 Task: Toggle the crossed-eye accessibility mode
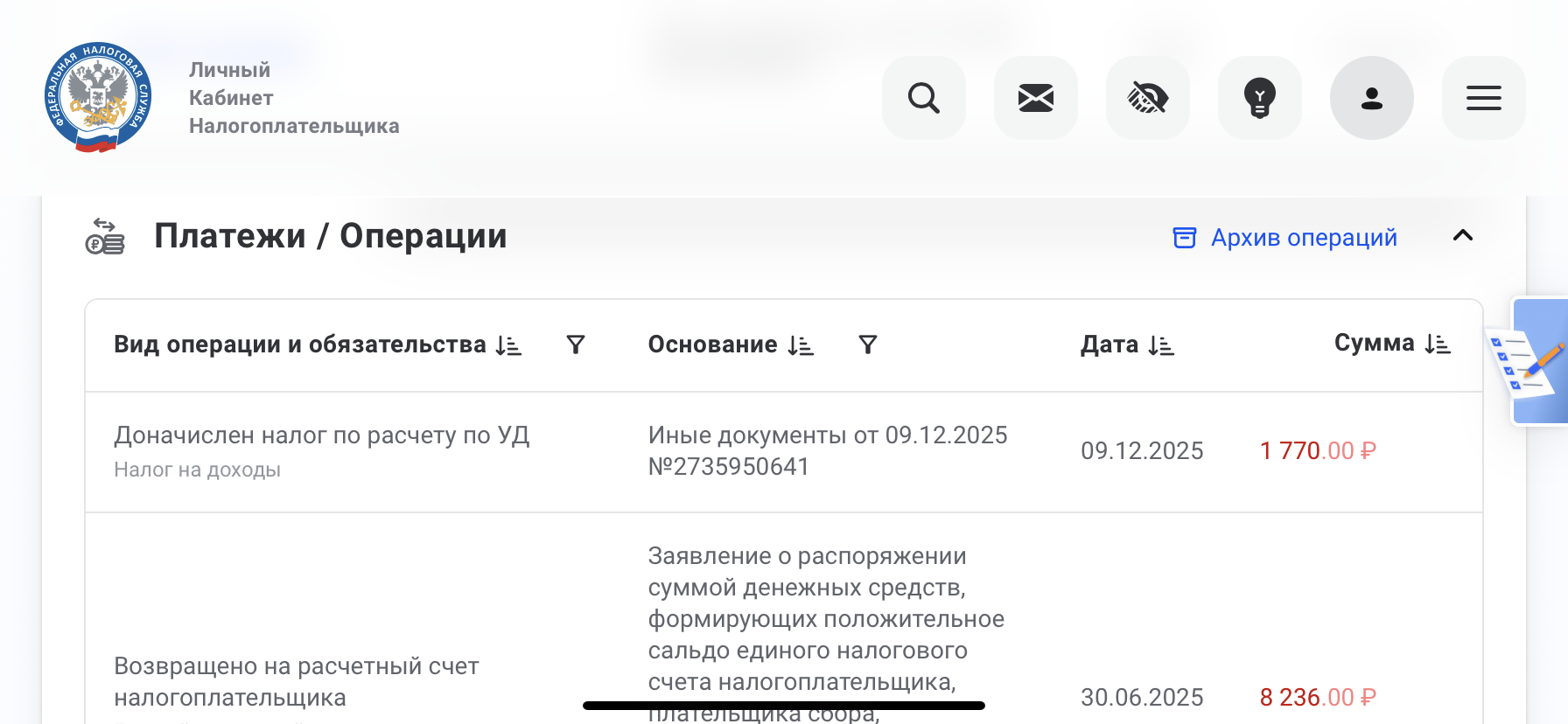click(x=1147, y=98)
